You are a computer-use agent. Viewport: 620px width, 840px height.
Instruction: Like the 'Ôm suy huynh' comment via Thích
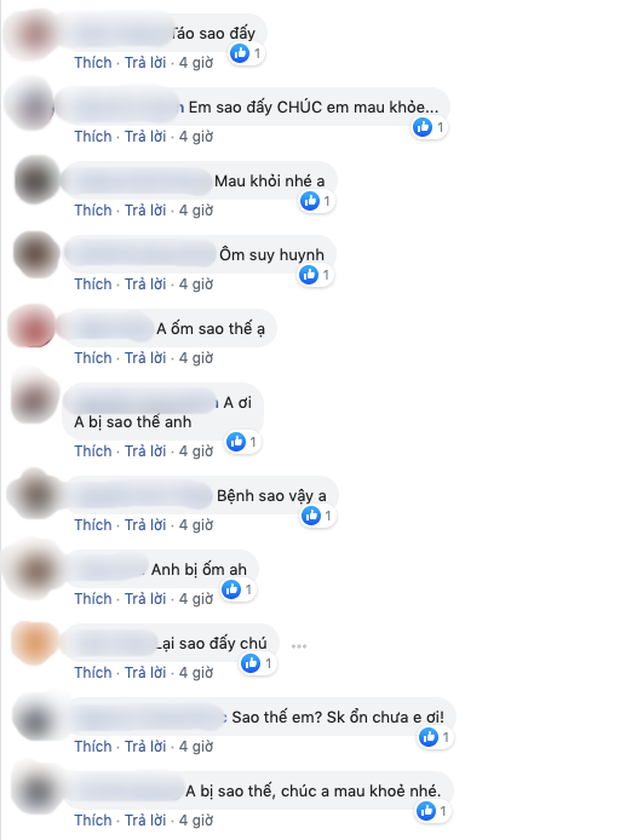pos(93,284)
